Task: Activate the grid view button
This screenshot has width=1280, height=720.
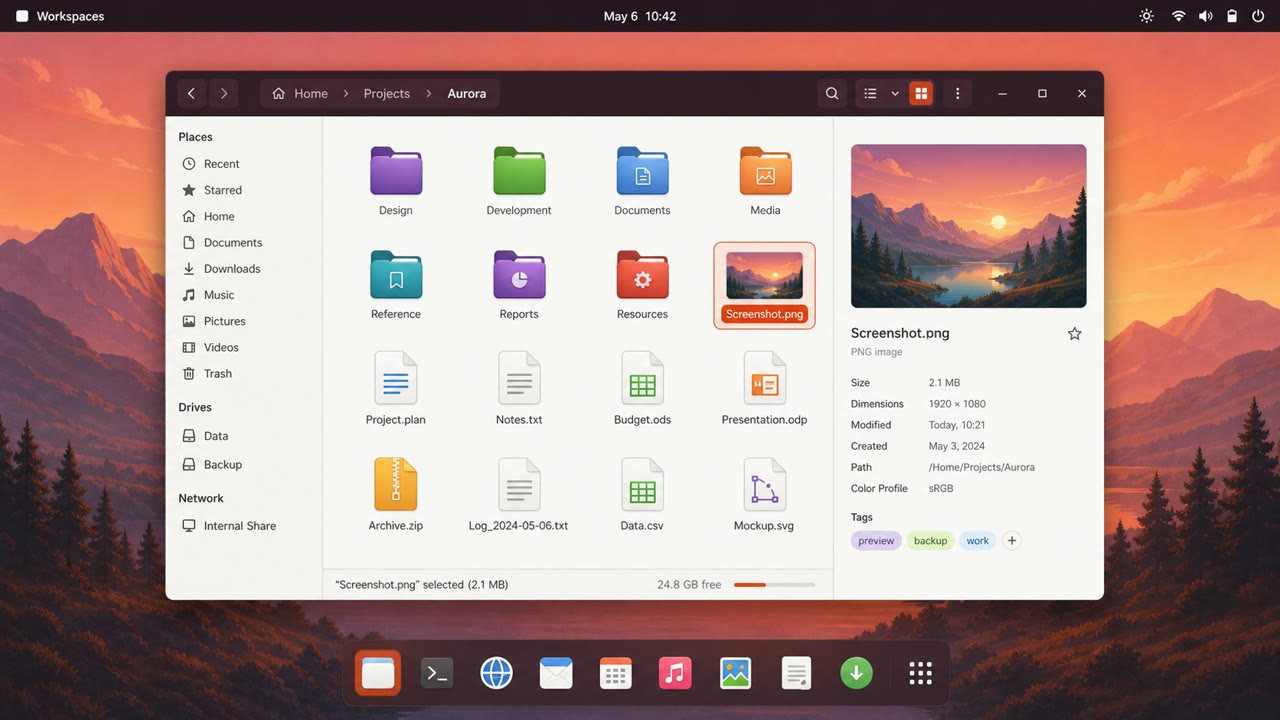Action: click(921, 94)
